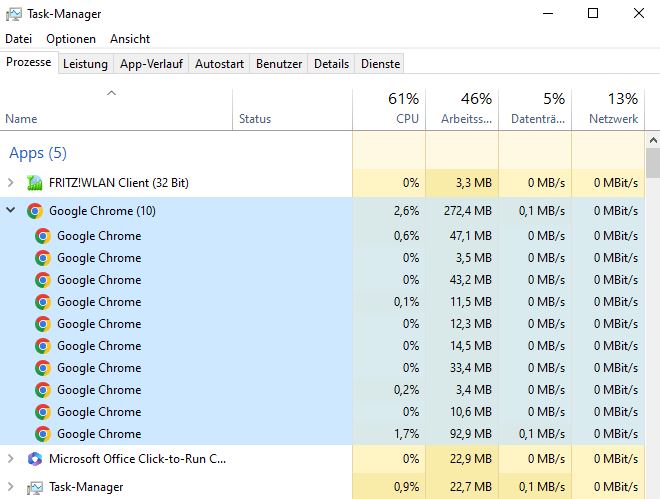Screen dimensions: 660x499
Task: Sort by Datenträger column header
Action: coord(535,109)
